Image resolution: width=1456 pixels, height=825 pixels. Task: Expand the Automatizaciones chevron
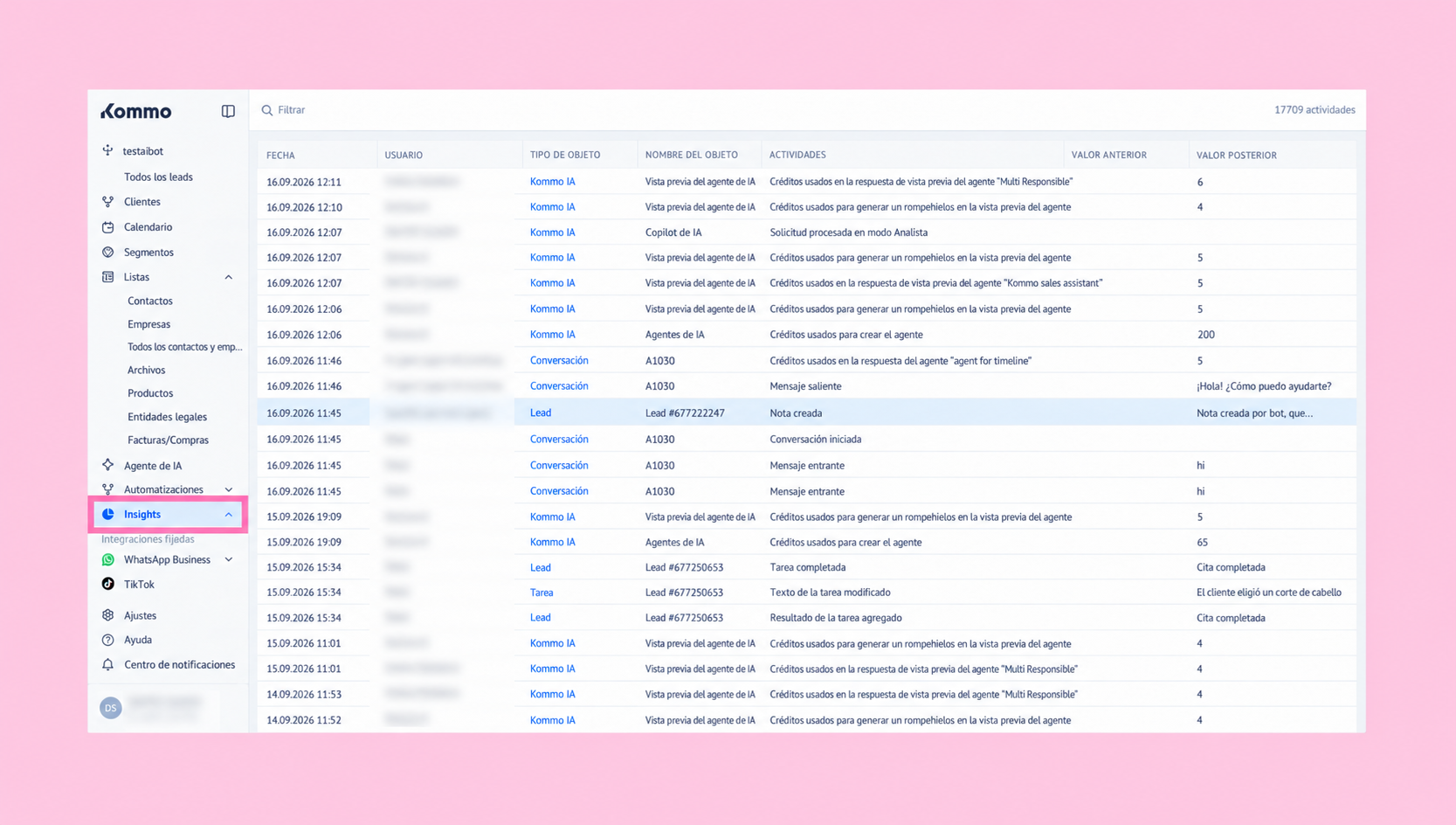click(x=229, y=489)
